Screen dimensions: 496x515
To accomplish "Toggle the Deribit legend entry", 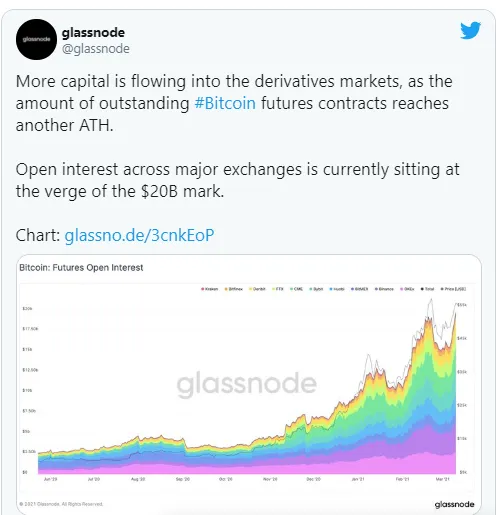I will pos(257,289).
